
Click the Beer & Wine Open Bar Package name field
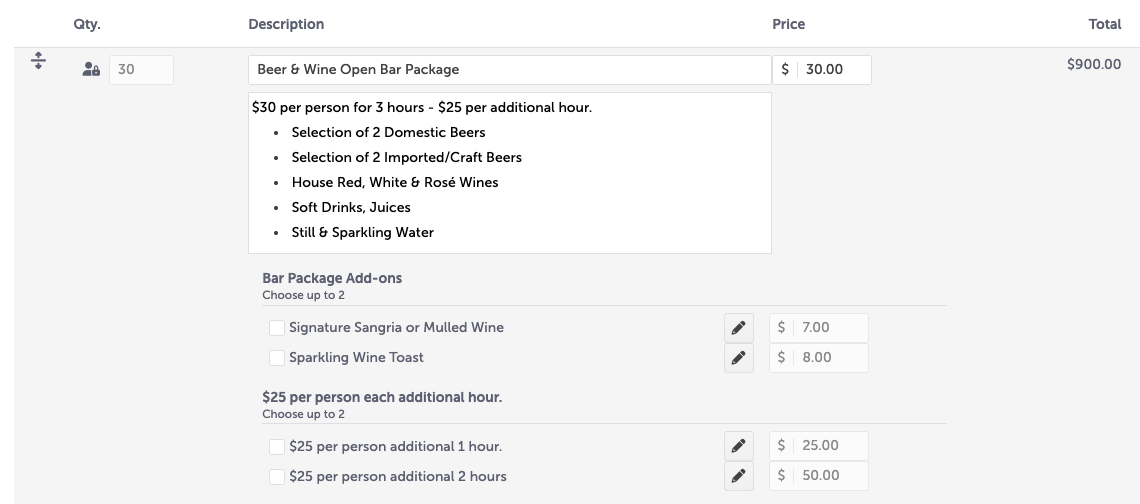click(510, 70)
